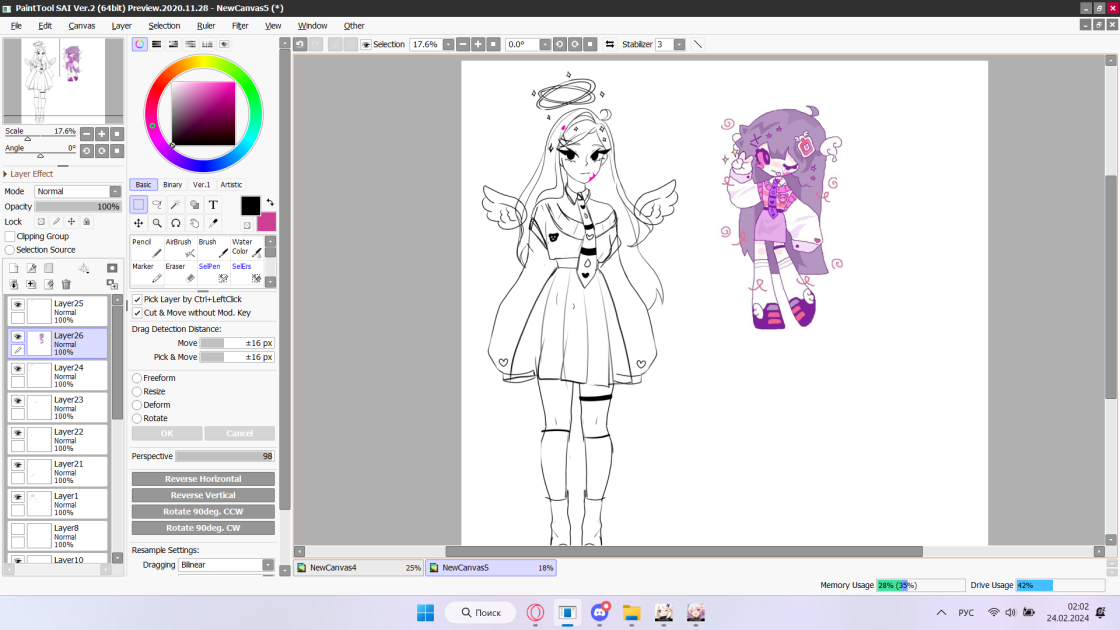The image size is (1120, 630).
Task: Choose the Eraser tool
Action: pos(180,272)
